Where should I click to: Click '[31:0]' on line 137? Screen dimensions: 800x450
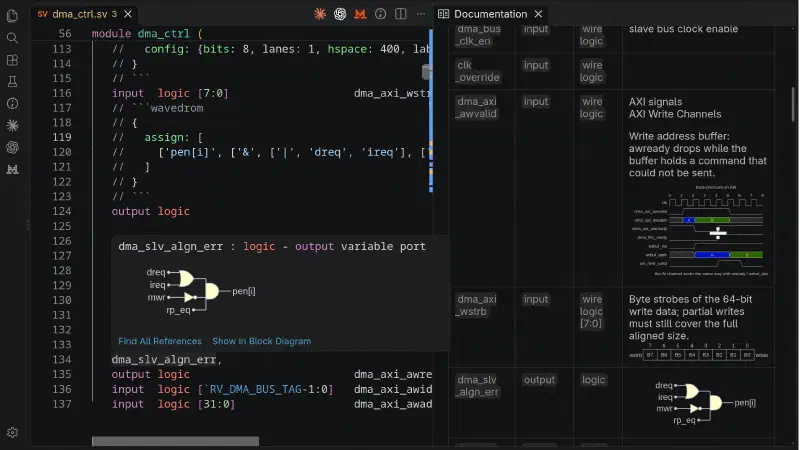click(216, 404)
